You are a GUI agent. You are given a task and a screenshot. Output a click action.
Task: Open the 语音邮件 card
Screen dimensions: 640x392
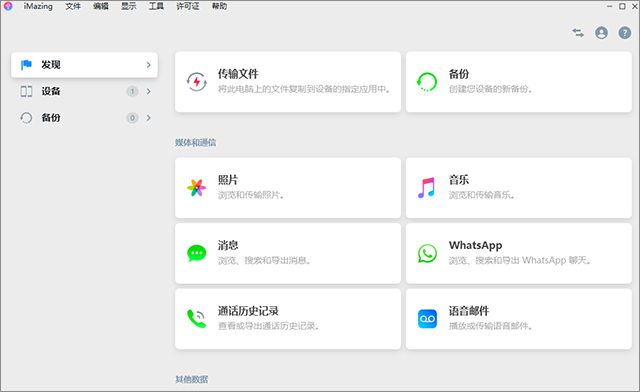point(519,319)
